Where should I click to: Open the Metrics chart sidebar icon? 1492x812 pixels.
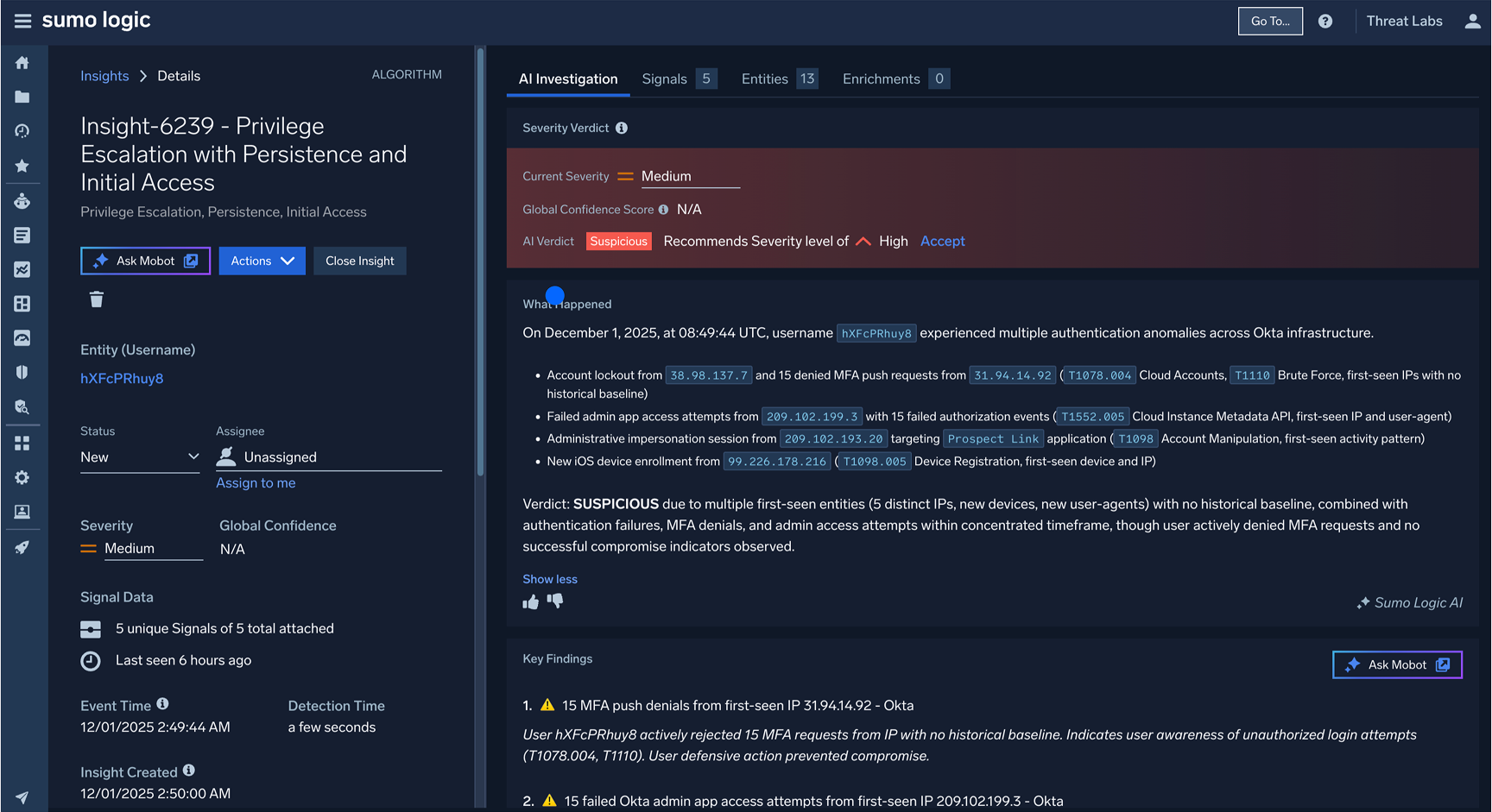[x=22, y=269]
